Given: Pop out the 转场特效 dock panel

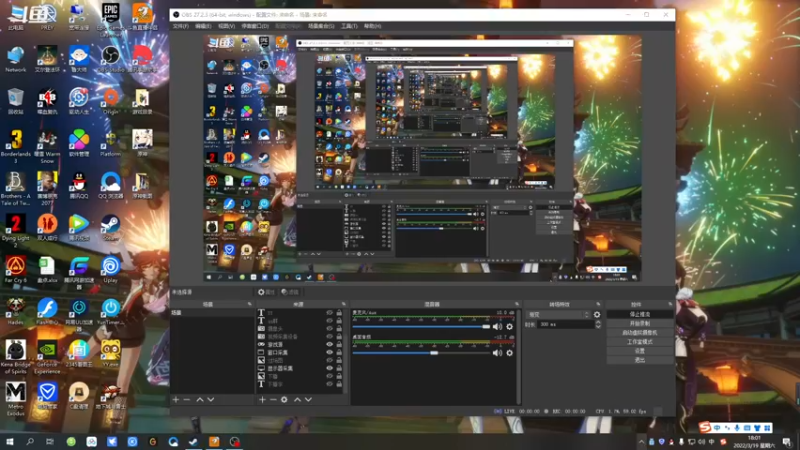Looking at the screenshot, I should [x=598, y=304].
